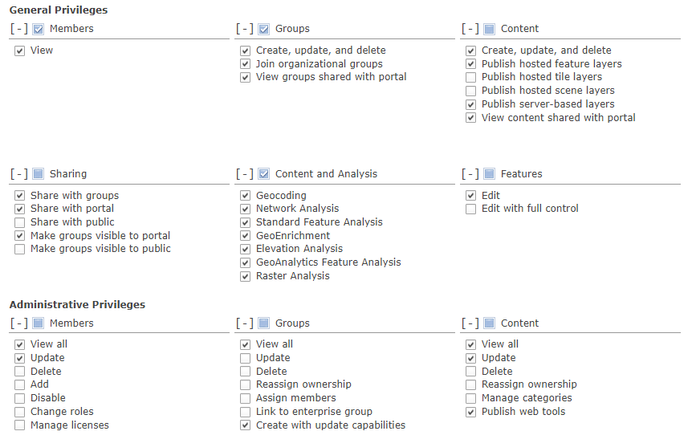This screenshot has width=692, height=443.
Task: Toggle all General Members privileges checkbox
Action: 38,29
